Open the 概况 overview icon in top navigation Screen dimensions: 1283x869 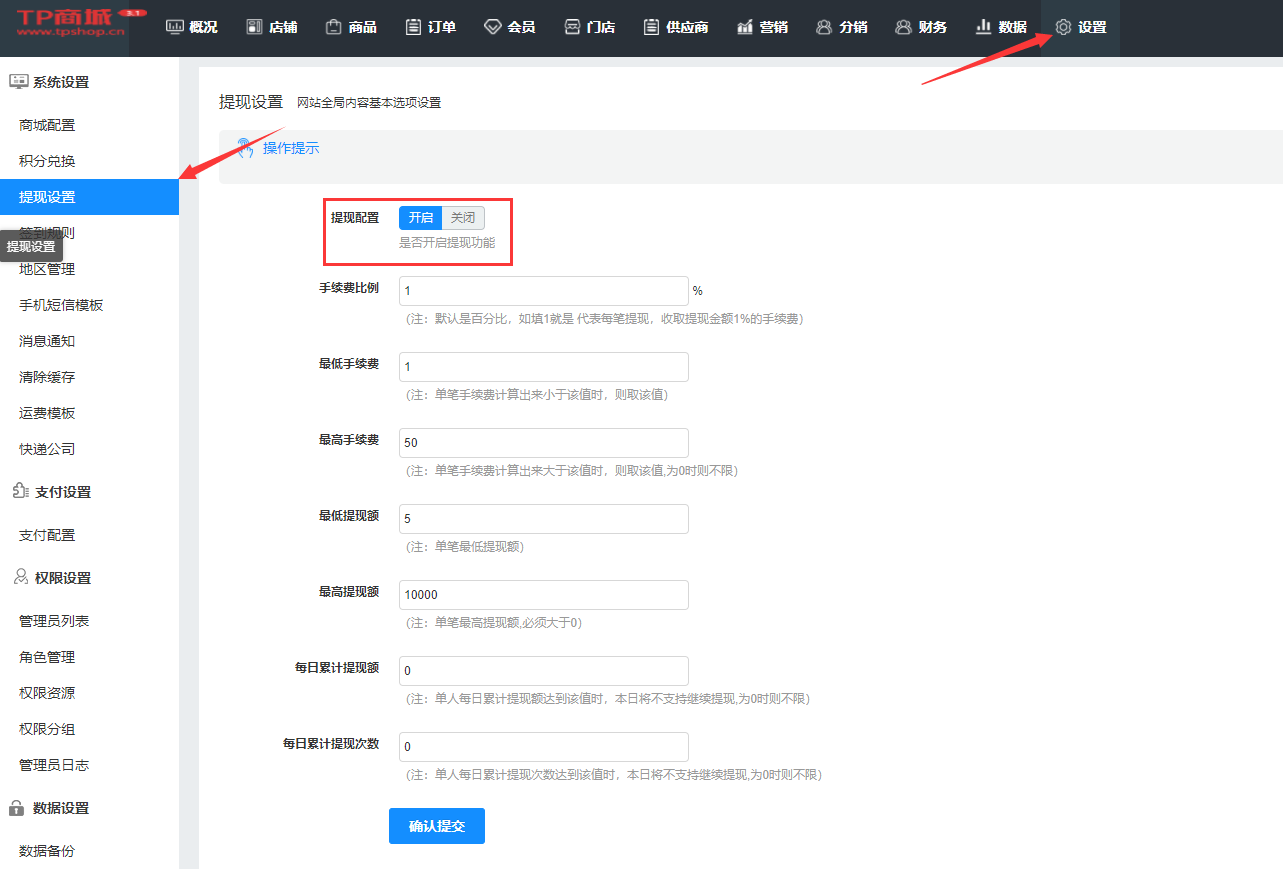pos(175,27)
